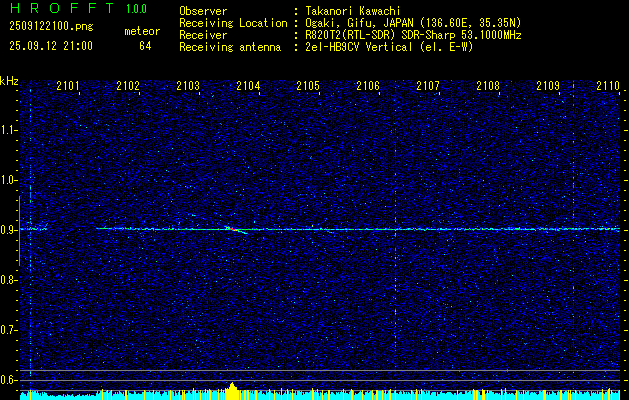This screenshot has width=629, height=400.
Task: Click the date stamp 25.09.12 21:00
Action: (51, 46)
